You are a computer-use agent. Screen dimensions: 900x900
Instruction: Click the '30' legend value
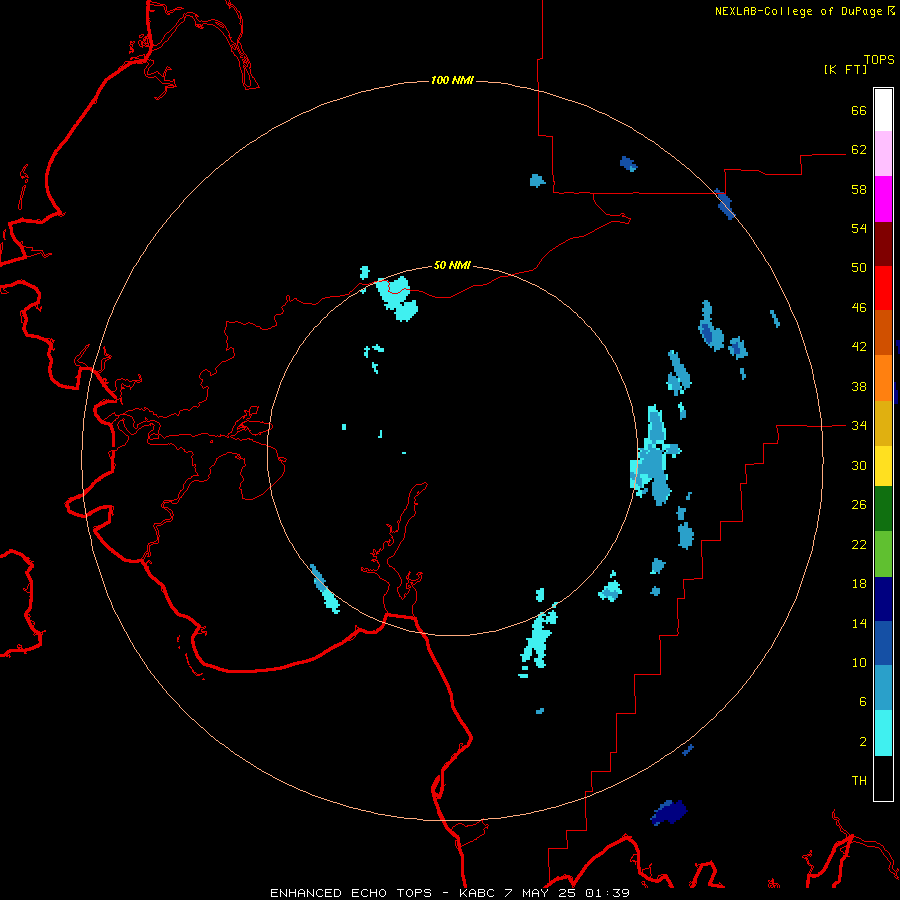click(x=859, y=465)
